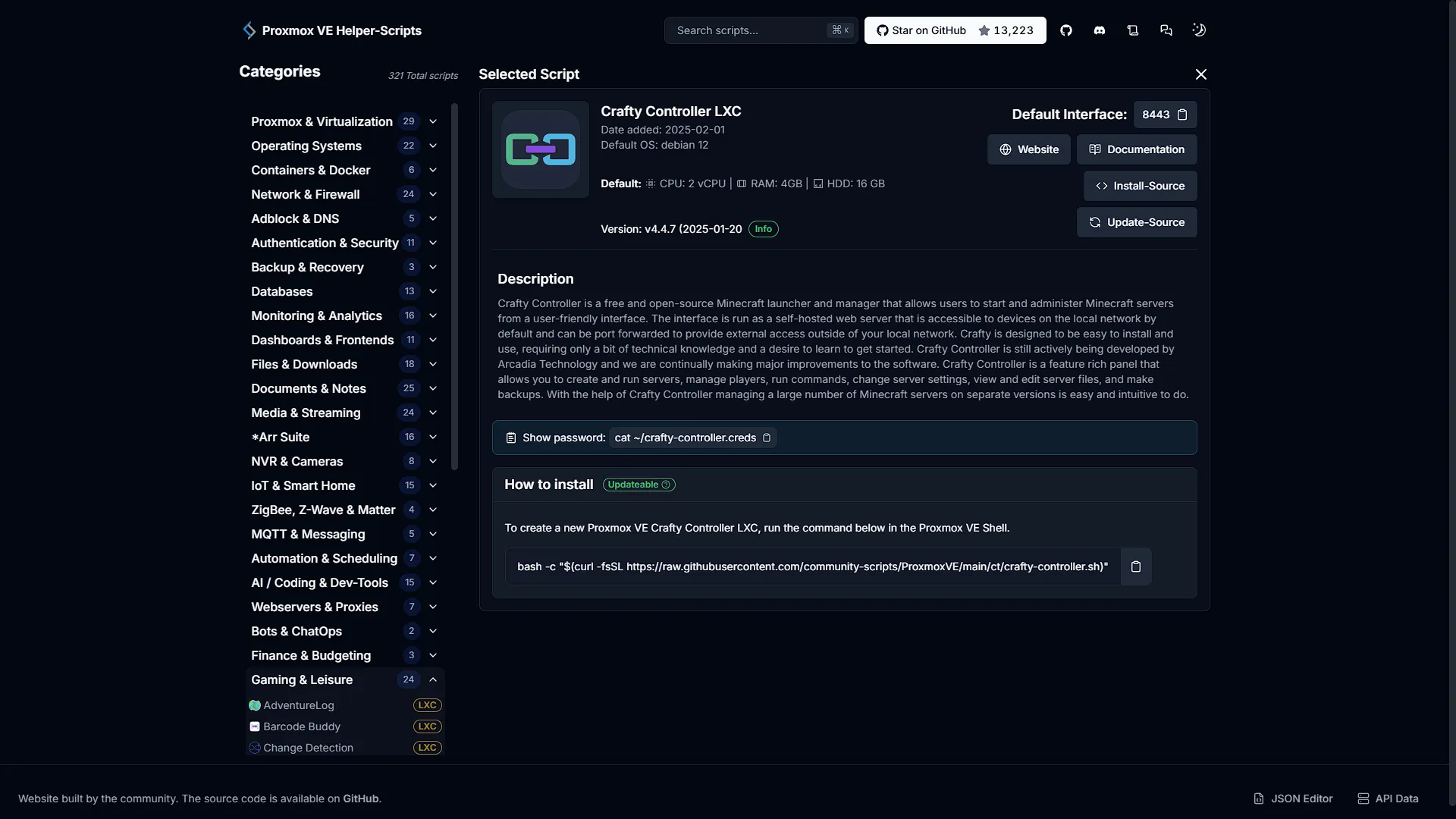Expand Proxmox & Virtualization category chevron
The height and width of the screenshot is (819, 1456).
pos(433,121)
